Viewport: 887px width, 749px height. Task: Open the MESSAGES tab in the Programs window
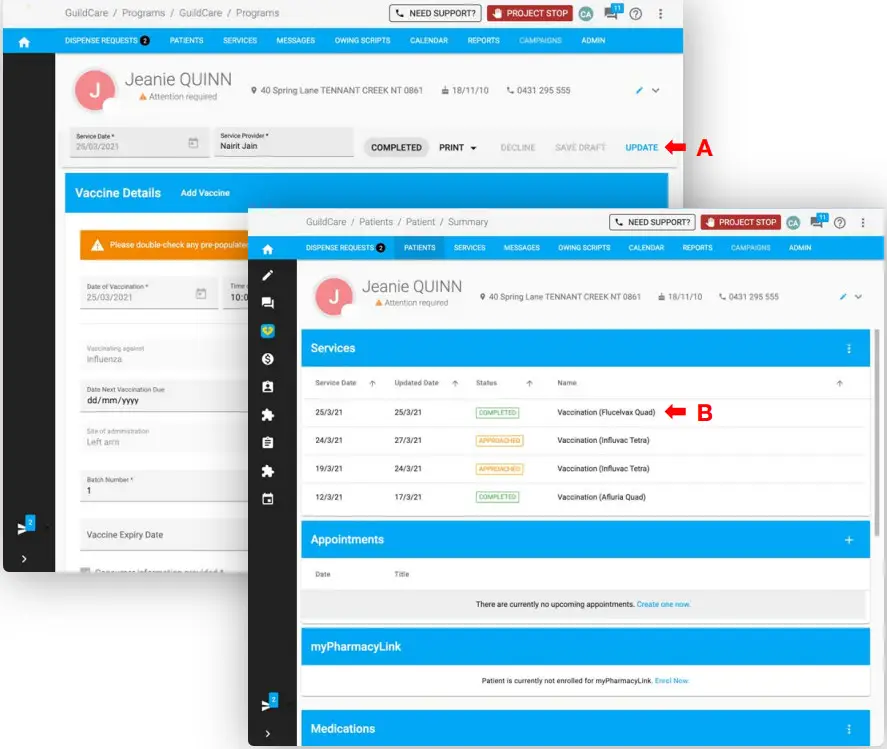tap(295, 41)
